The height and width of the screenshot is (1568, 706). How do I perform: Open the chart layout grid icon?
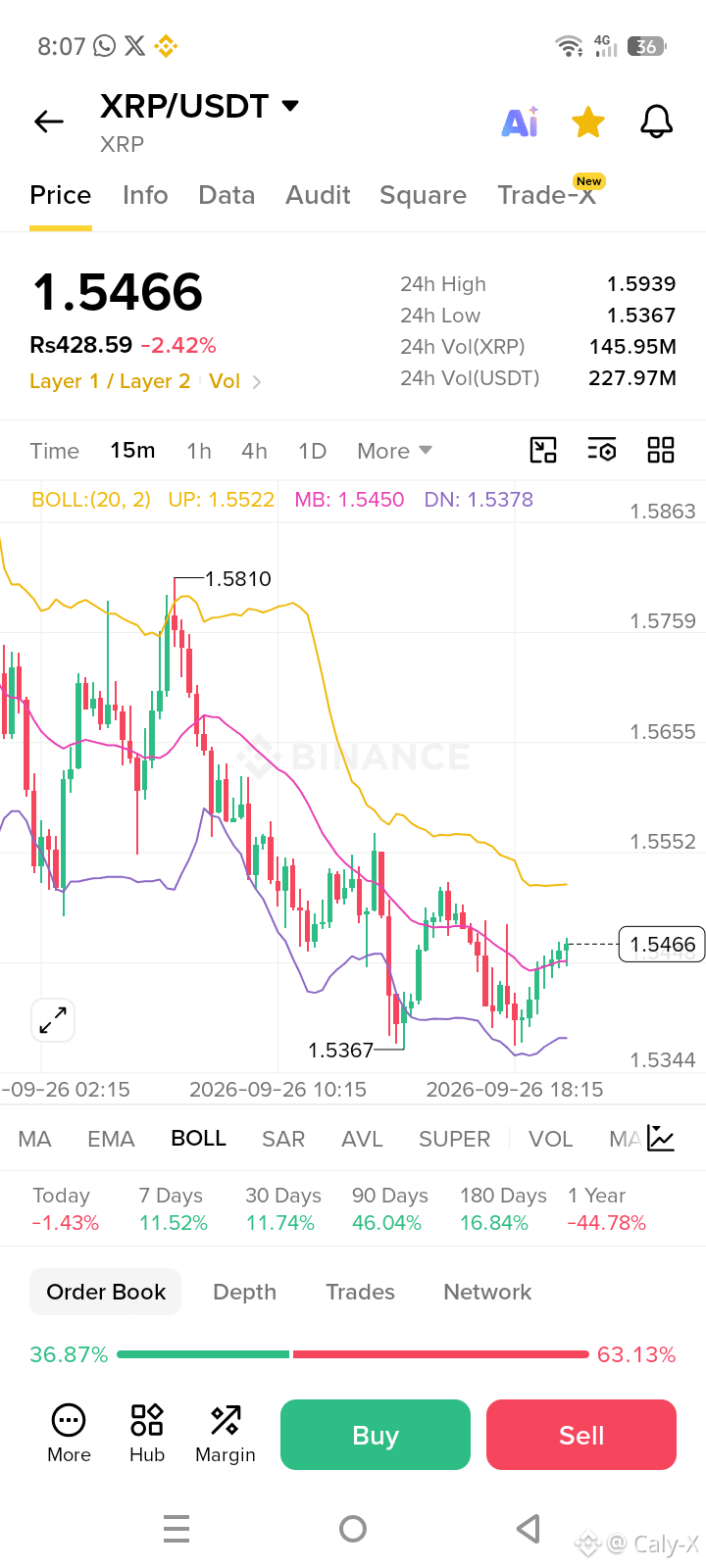661,450
